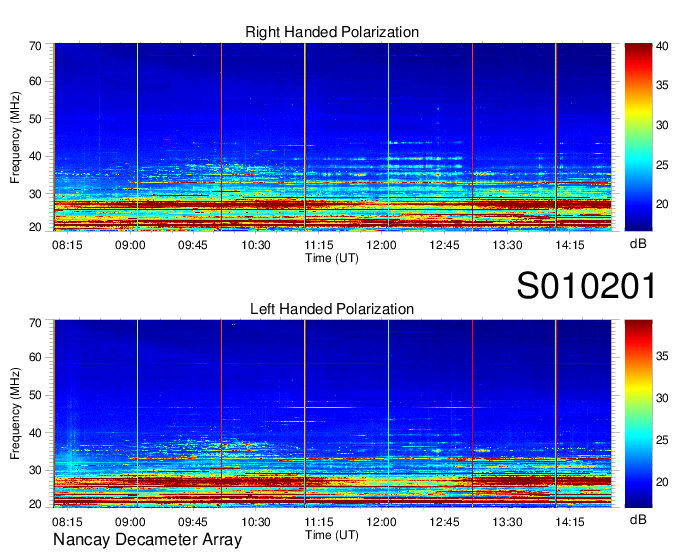Click 11:15 time tick on Right Handed plot
This screenshot has width=680, height=552.
click(x=318, y=245)
